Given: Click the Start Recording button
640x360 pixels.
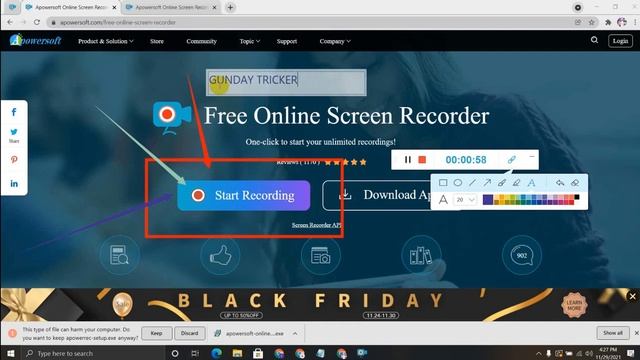Looking at the screenshot, I should pyautogui.click(x=244, y=196).
